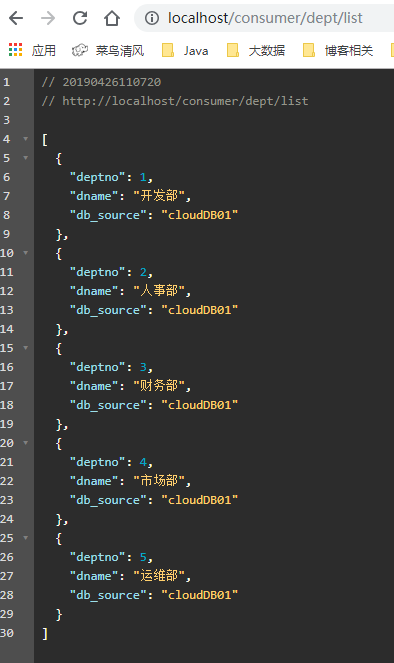Image resolution: width=394 pixels, height=663 pixels.
Task: Open the 大数据 bookmark folder
Action: tap(256, 51)
